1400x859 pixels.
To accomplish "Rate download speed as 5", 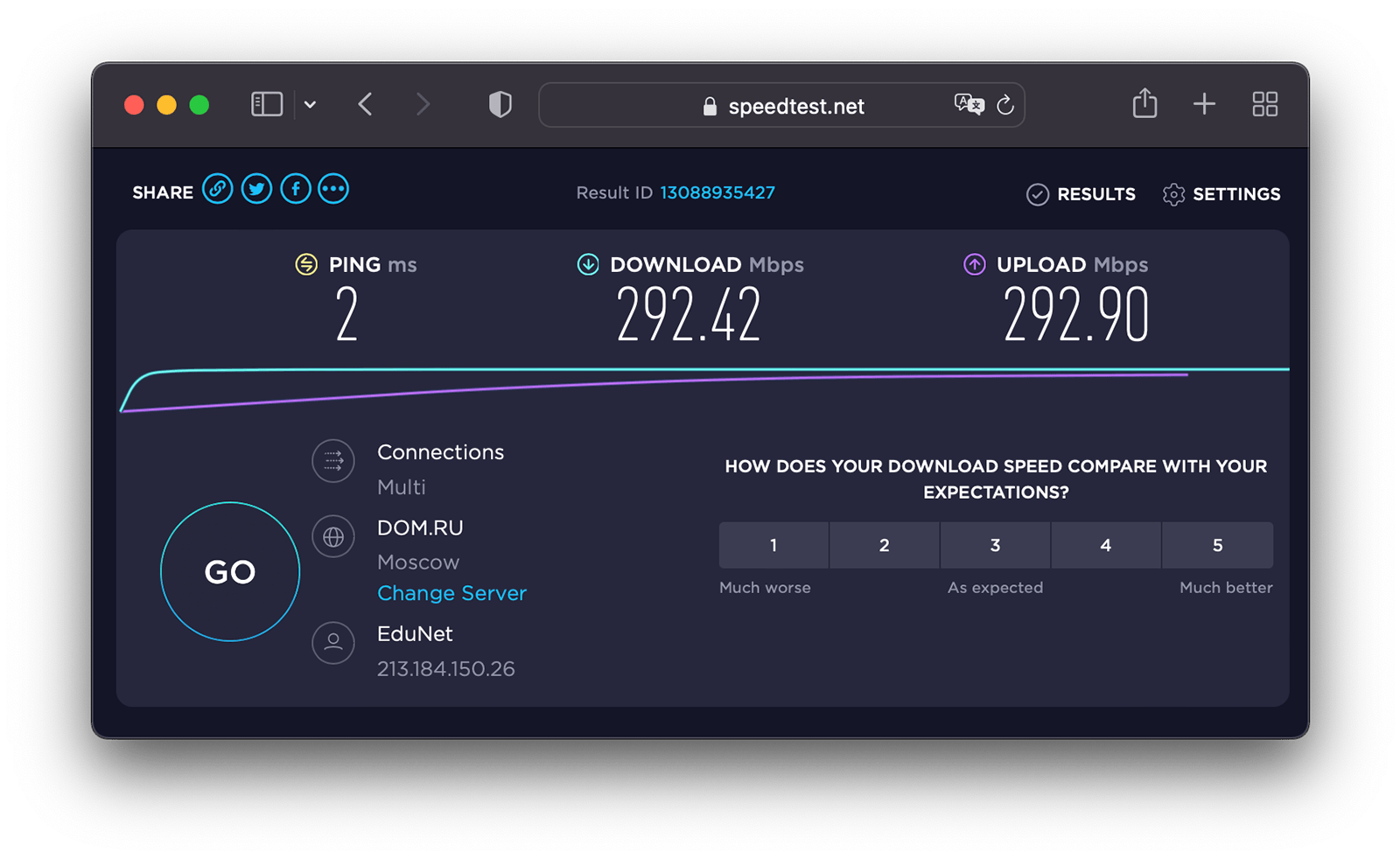I will (1218, 545).
